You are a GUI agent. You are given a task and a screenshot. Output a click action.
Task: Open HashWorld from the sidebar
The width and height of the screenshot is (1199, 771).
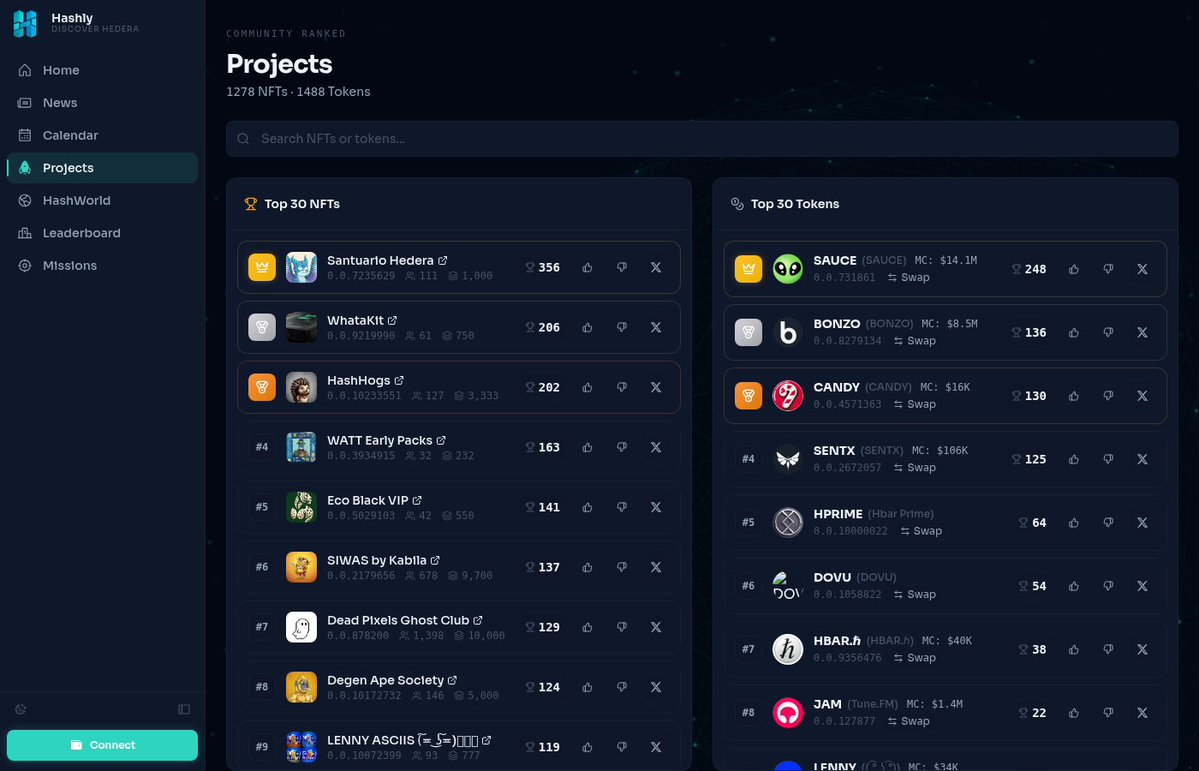(x=102, y=200)
